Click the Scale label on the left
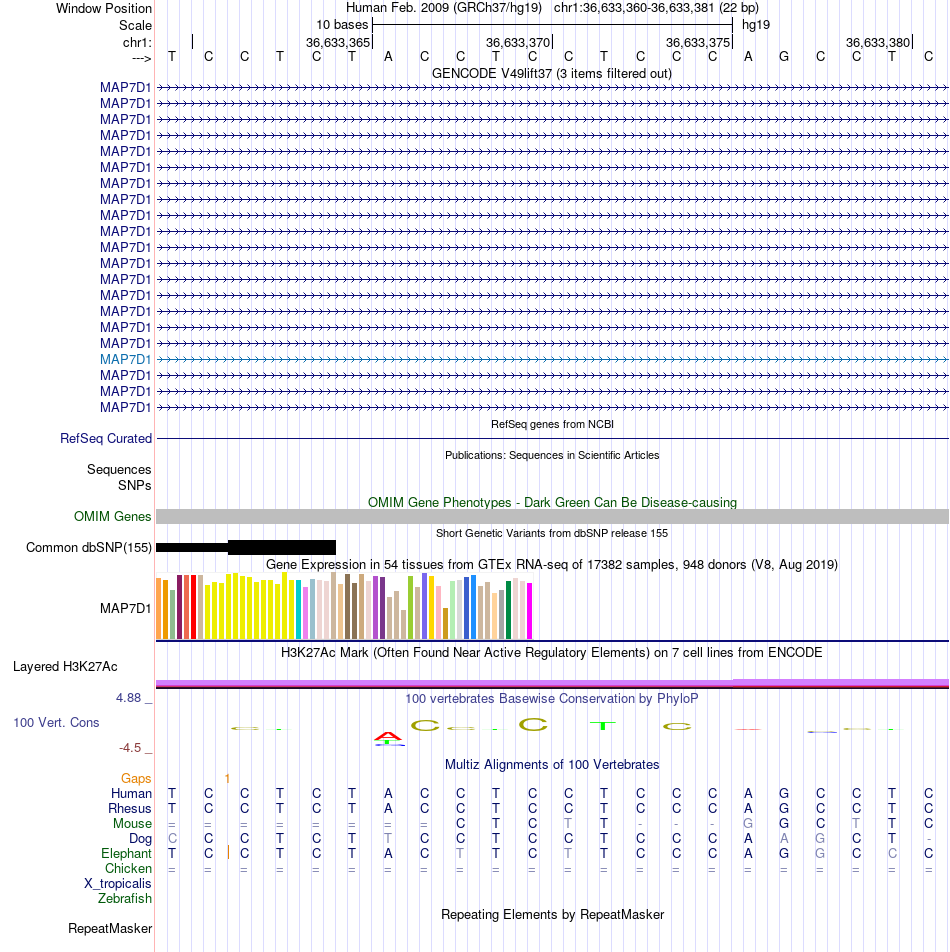Viewport: 950px width, 952px height. [x=135, y=26]
